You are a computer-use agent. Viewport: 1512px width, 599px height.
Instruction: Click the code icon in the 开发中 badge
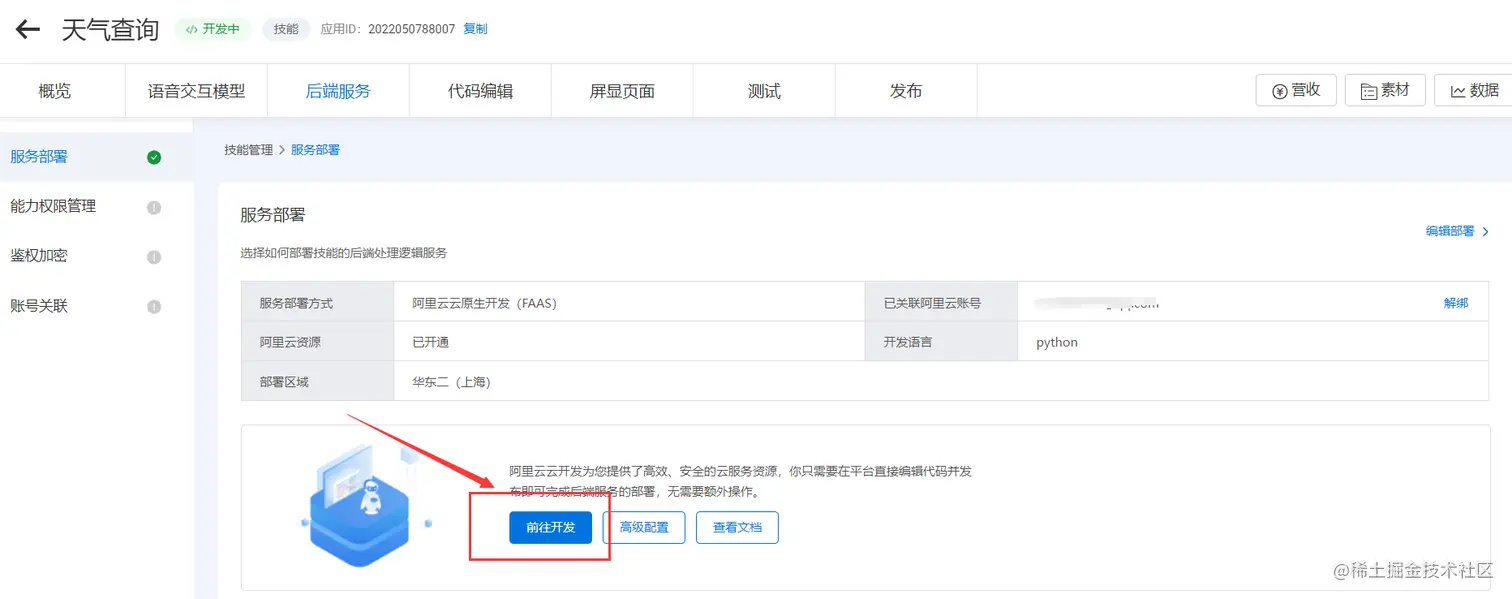(x=190, y=29)
